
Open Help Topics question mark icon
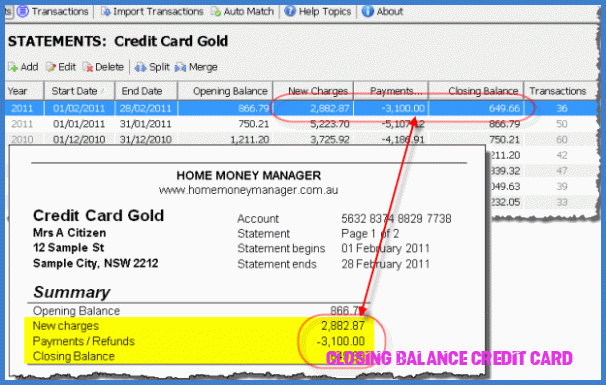pyautogui.click(x=290, y=11)
